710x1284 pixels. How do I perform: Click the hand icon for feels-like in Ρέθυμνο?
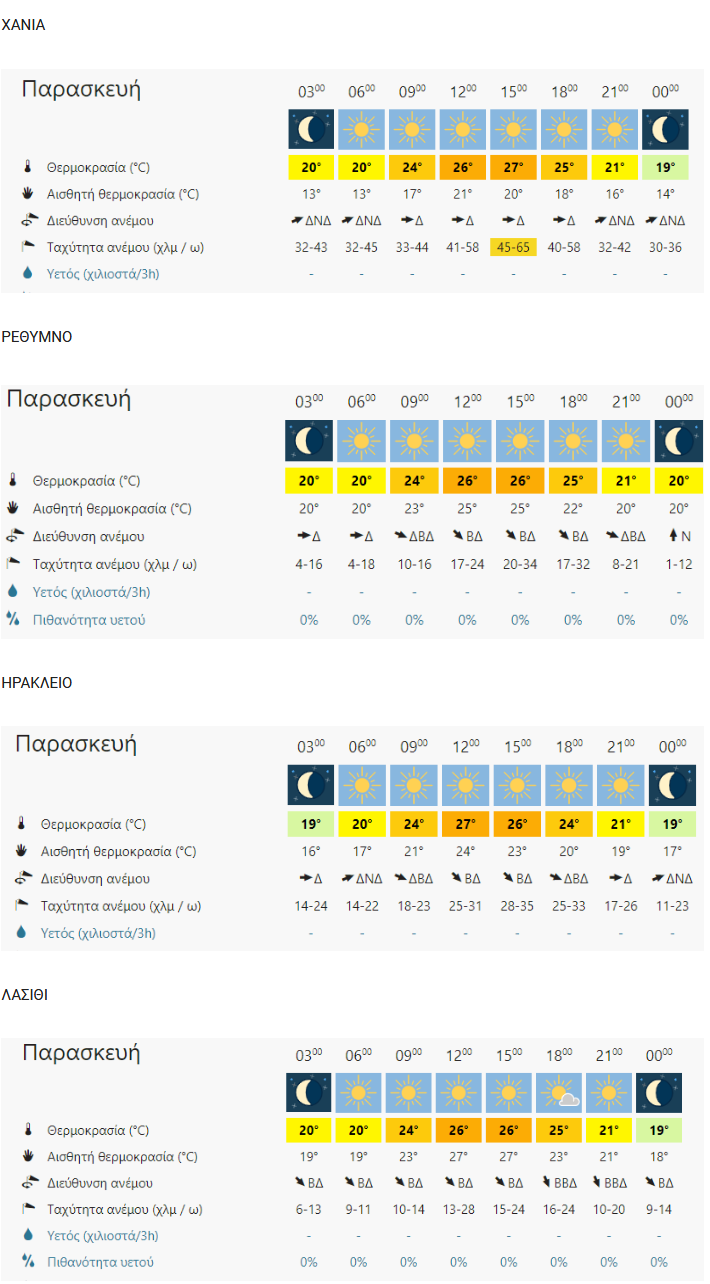point(13,508)
